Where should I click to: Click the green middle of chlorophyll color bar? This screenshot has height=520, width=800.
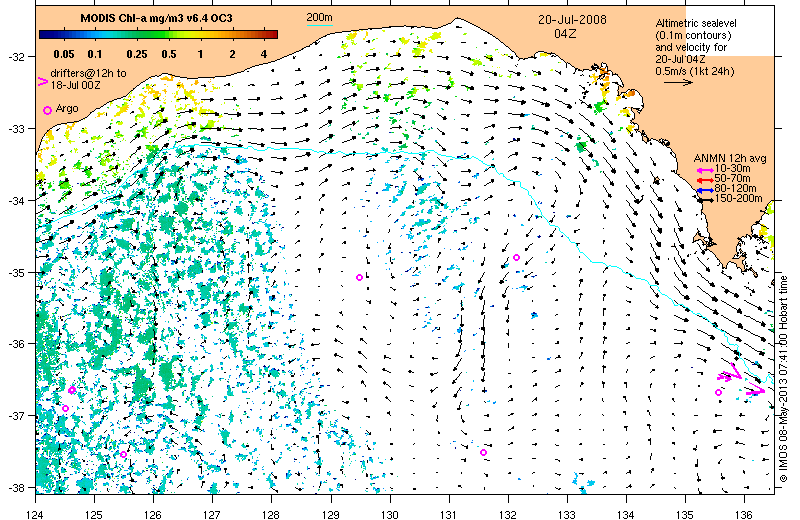158,35
